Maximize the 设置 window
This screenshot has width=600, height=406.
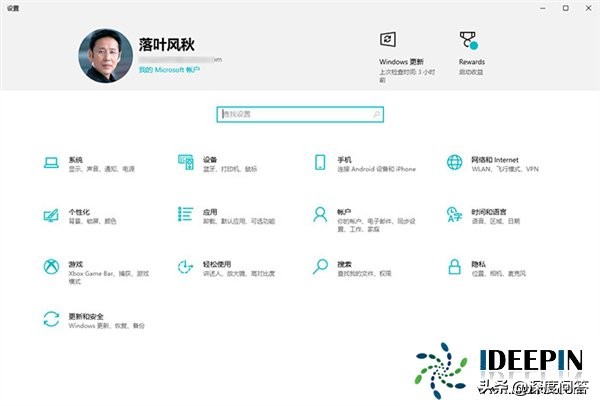566,8
